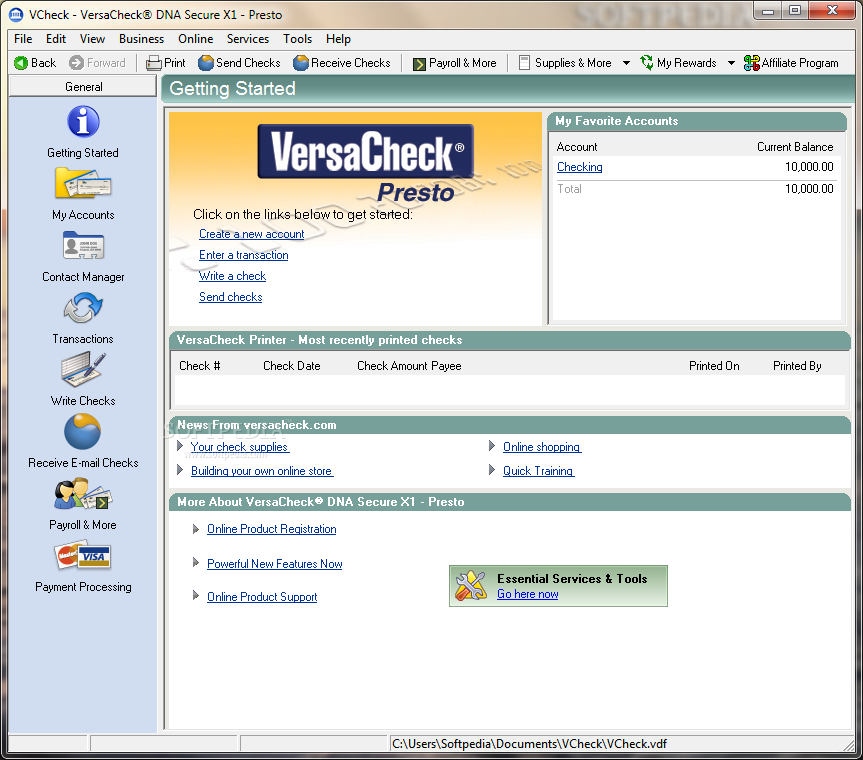863x760 pixels.
Task: Click Building your own online store link
Action: [261, 471]
